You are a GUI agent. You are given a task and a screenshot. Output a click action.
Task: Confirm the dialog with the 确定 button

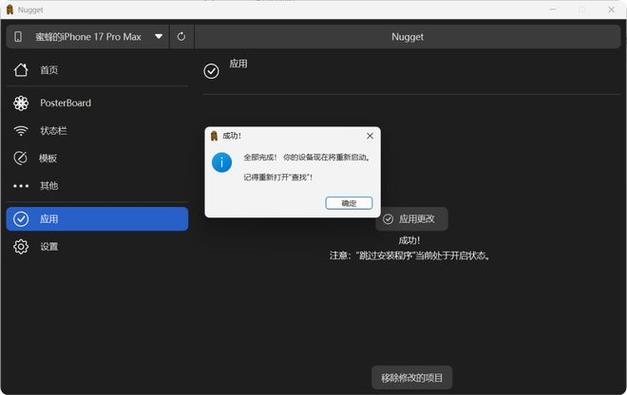click(349, 203)
